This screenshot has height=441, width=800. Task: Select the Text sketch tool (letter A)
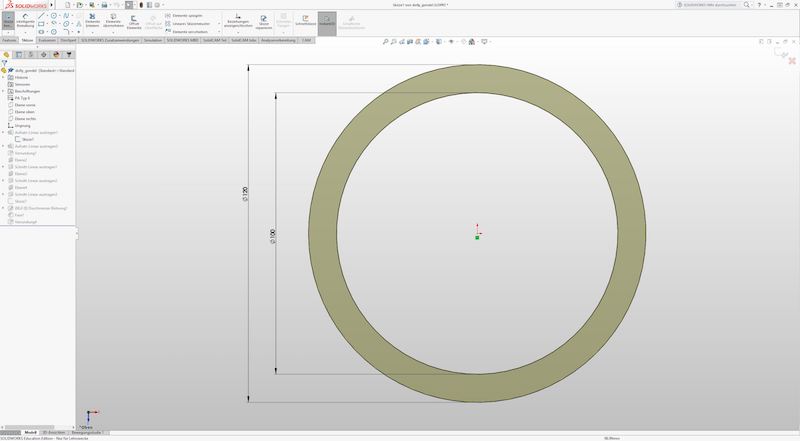79,23
